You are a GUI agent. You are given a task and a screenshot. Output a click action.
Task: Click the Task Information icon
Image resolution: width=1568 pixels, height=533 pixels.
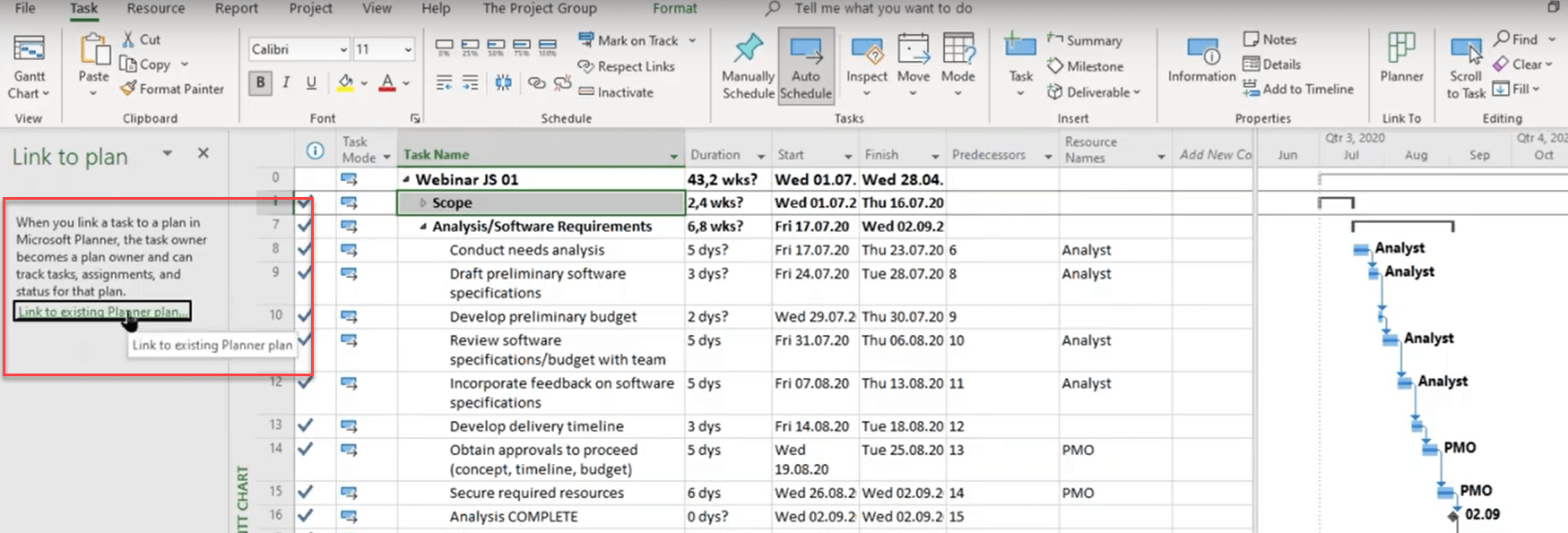1201,56
